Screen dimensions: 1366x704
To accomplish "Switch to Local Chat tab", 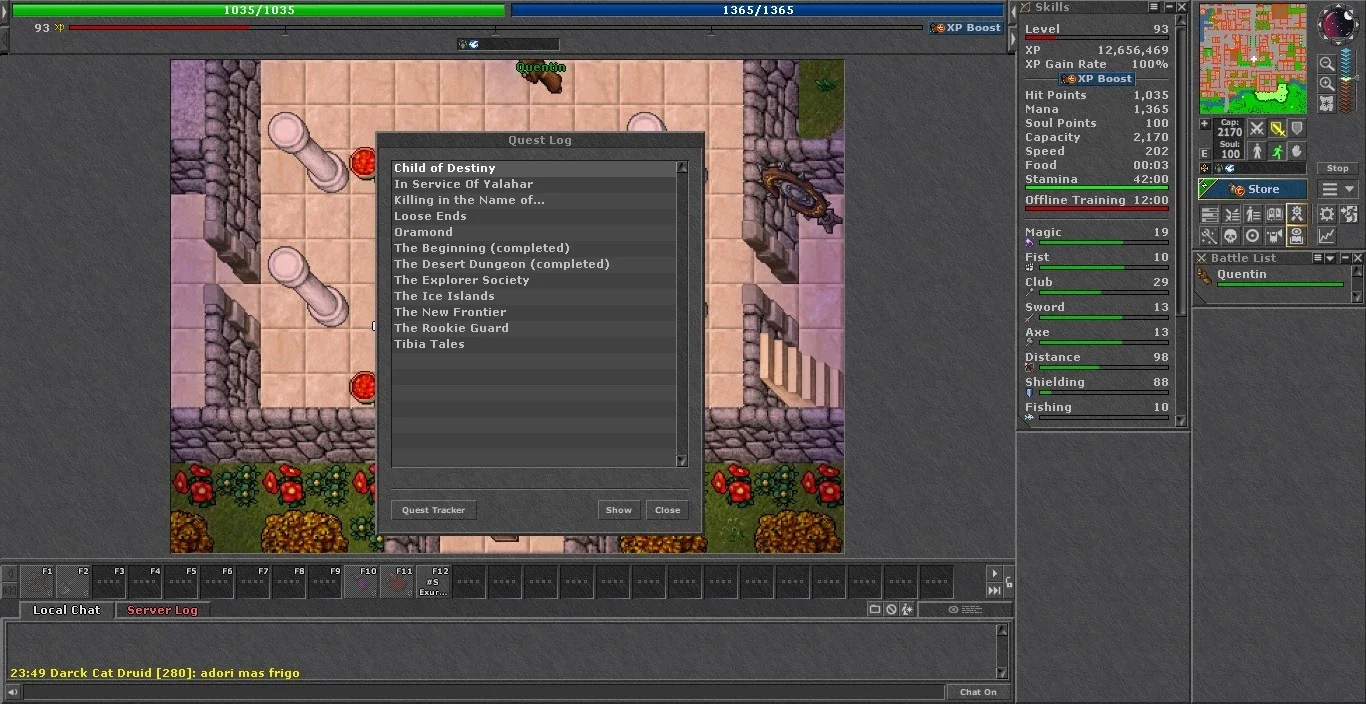I will pyautogui.click(x=66, y=610).
